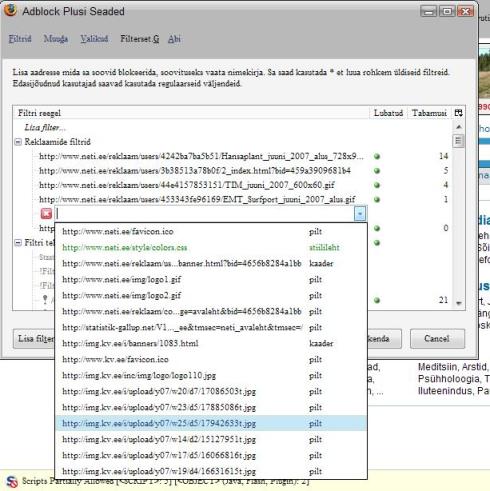The height and width of the screenshot is (491, 490).
Task: Open the column picker icon in header
Action: pos(458,113)
